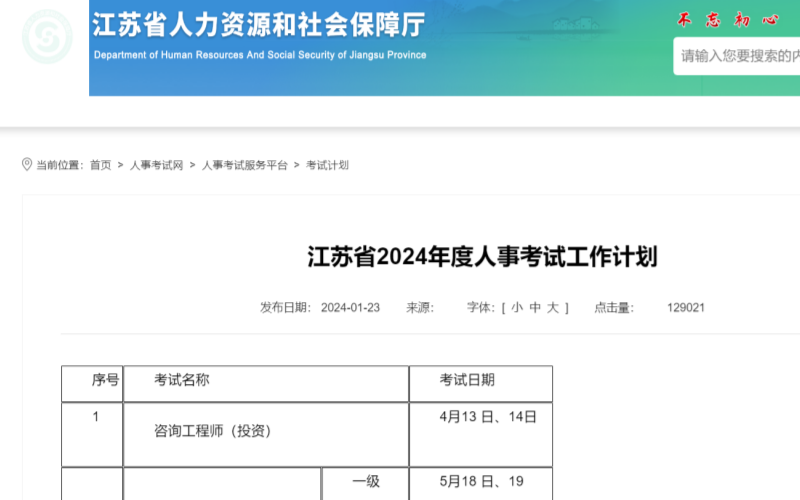
Task: Click the 考试日期 table column header
Action: point(467,380)
